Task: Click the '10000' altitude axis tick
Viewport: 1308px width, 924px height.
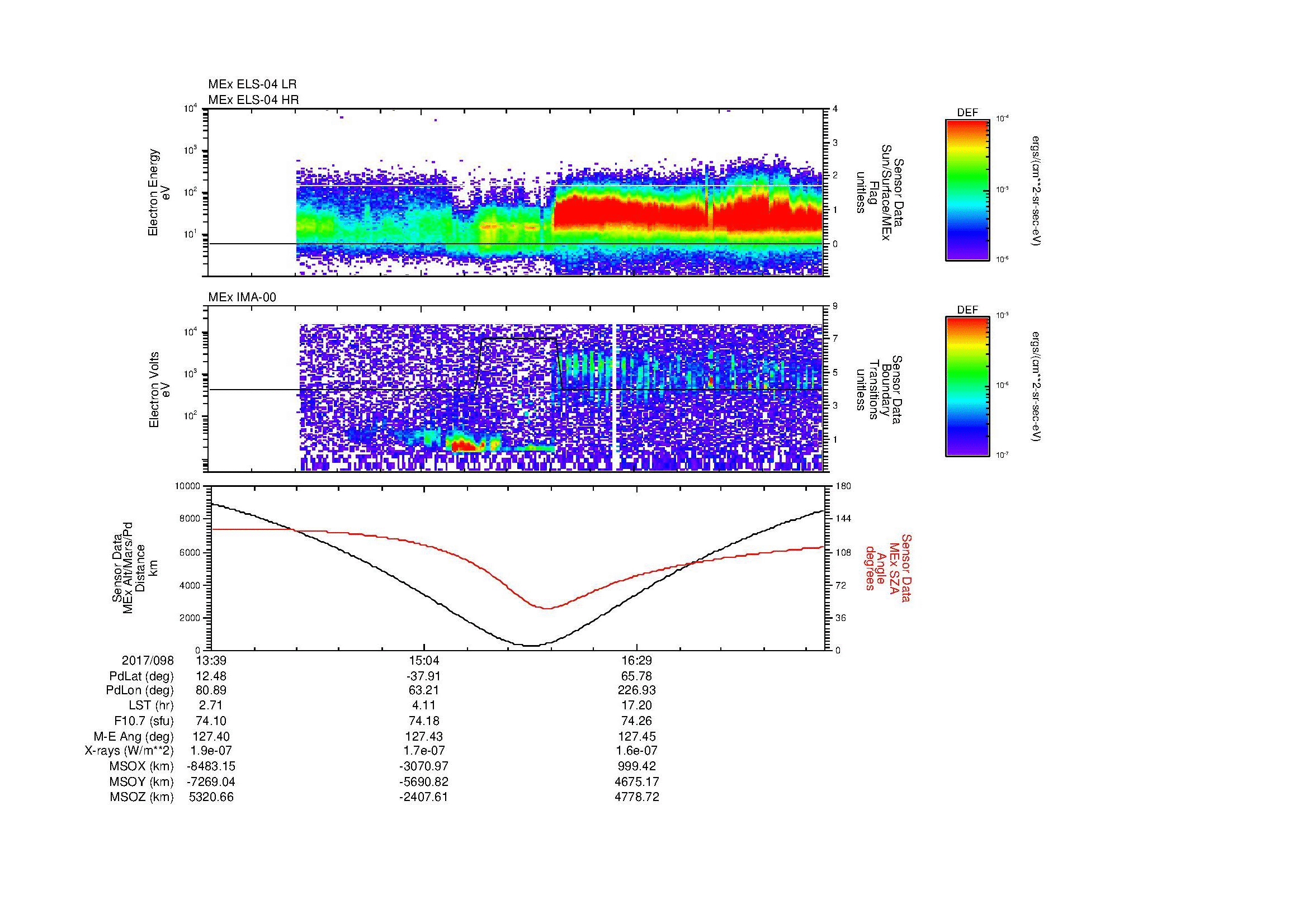Action: click(x=188, y=486)
